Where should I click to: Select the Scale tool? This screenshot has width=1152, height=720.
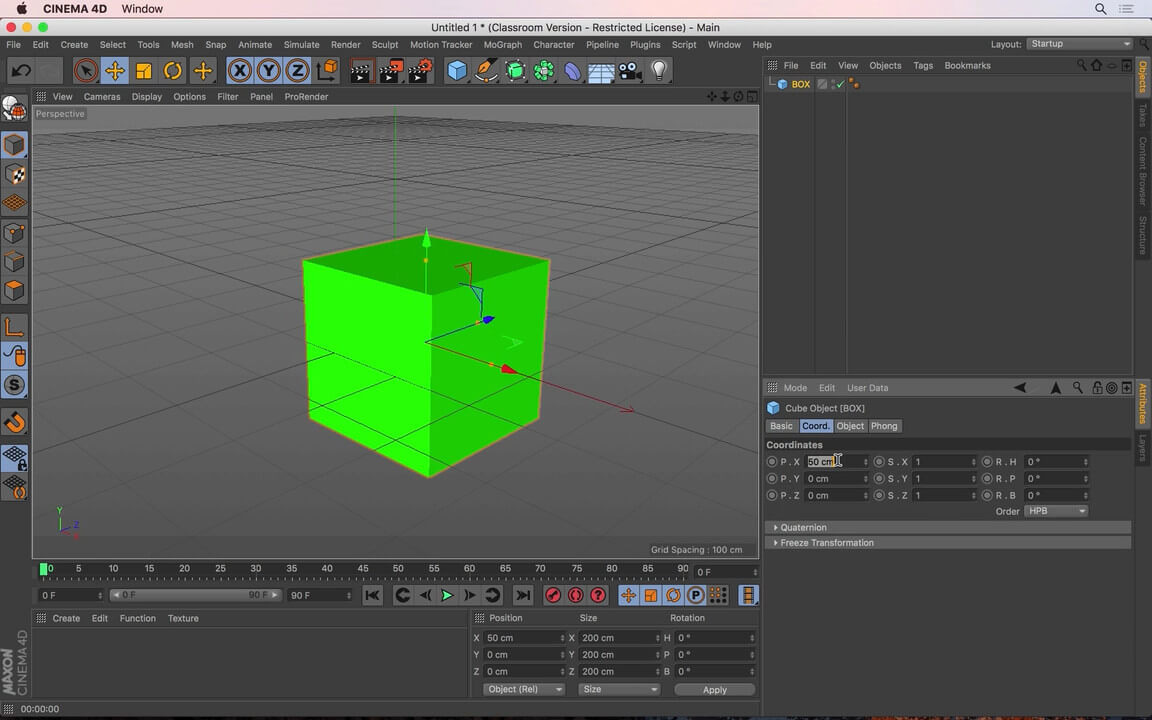141,71
